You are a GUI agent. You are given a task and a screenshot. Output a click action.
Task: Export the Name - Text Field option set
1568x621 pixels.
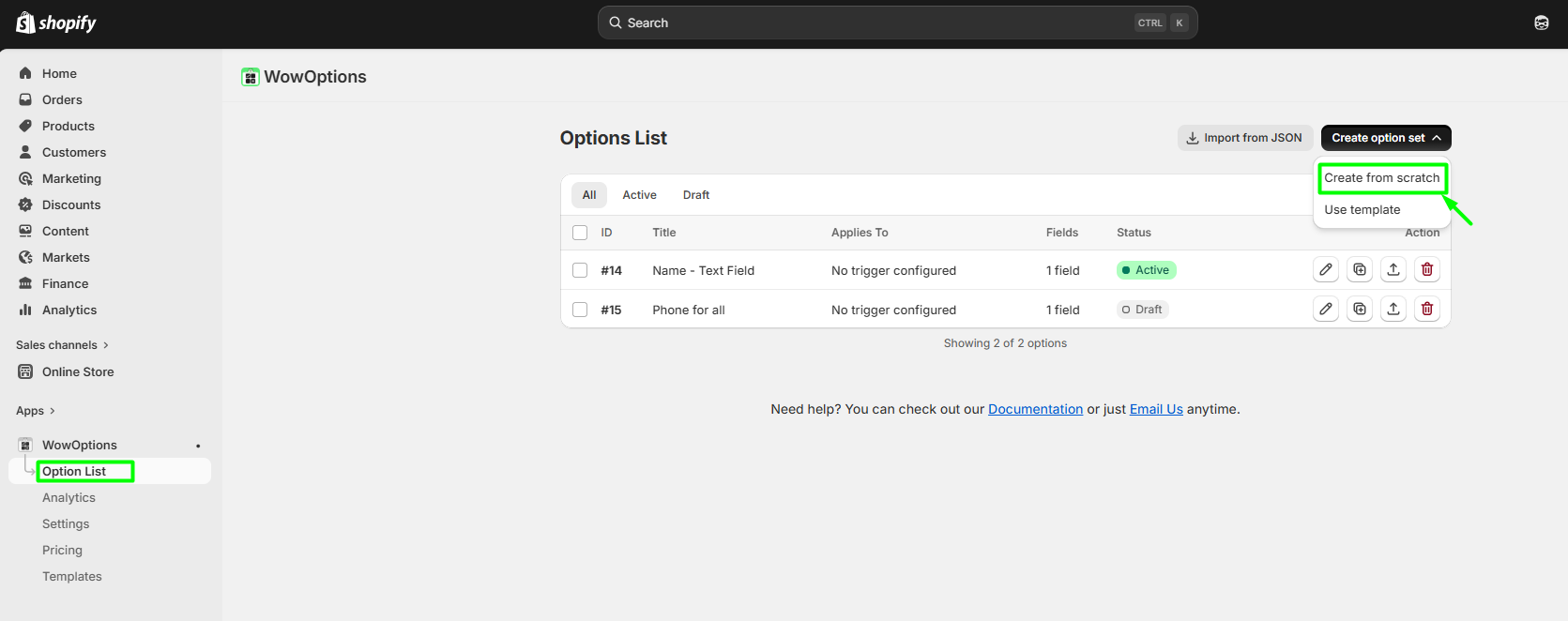point(1393,270)
